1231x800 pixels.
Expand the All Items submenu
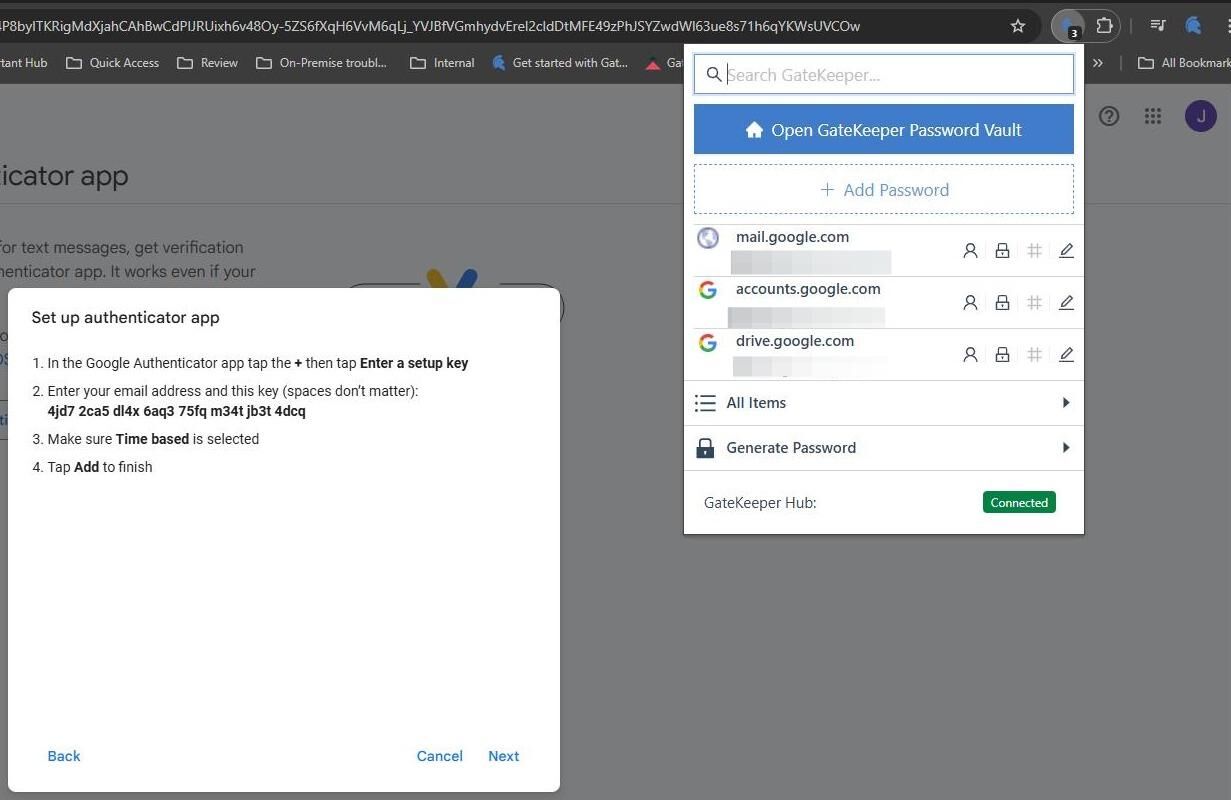tap(1066, 403)
